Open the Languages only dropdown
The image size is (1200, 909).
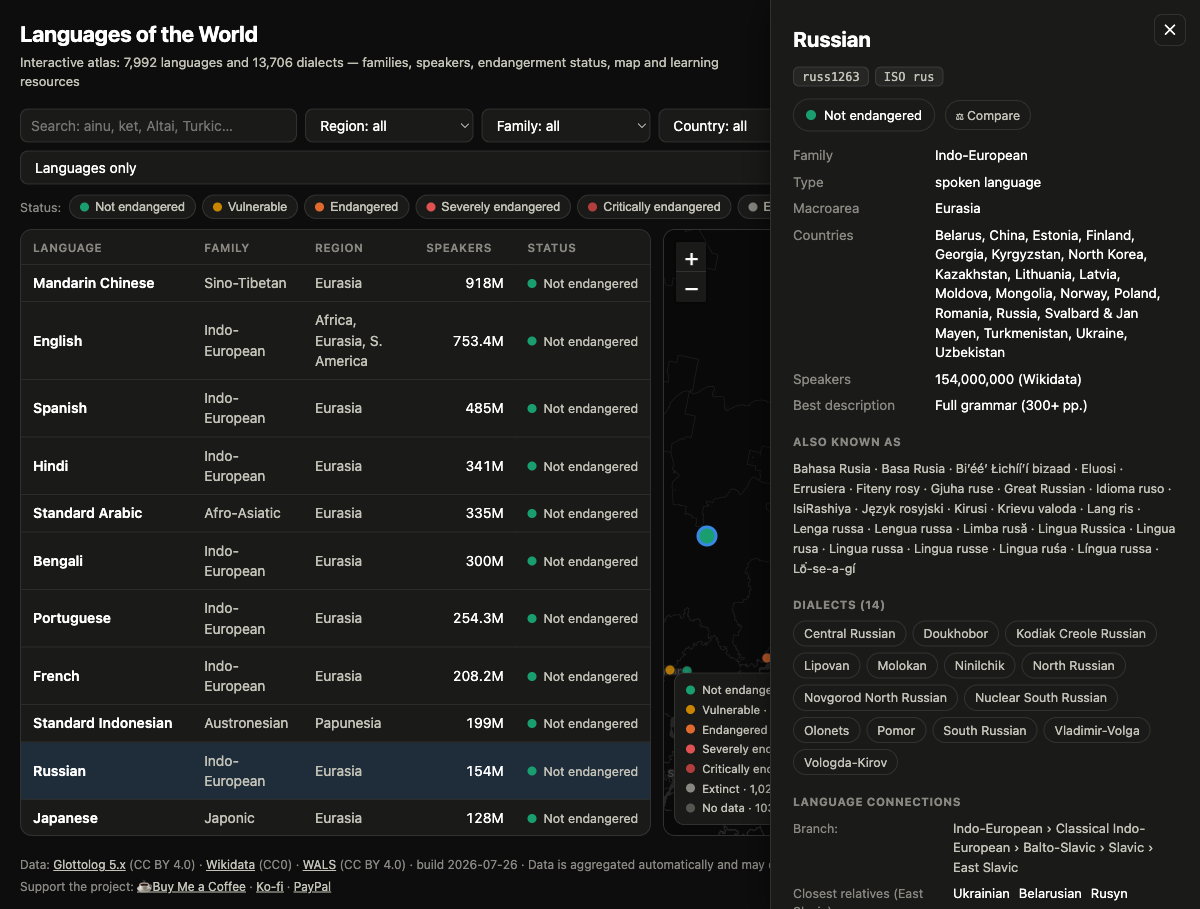(395, 168)
